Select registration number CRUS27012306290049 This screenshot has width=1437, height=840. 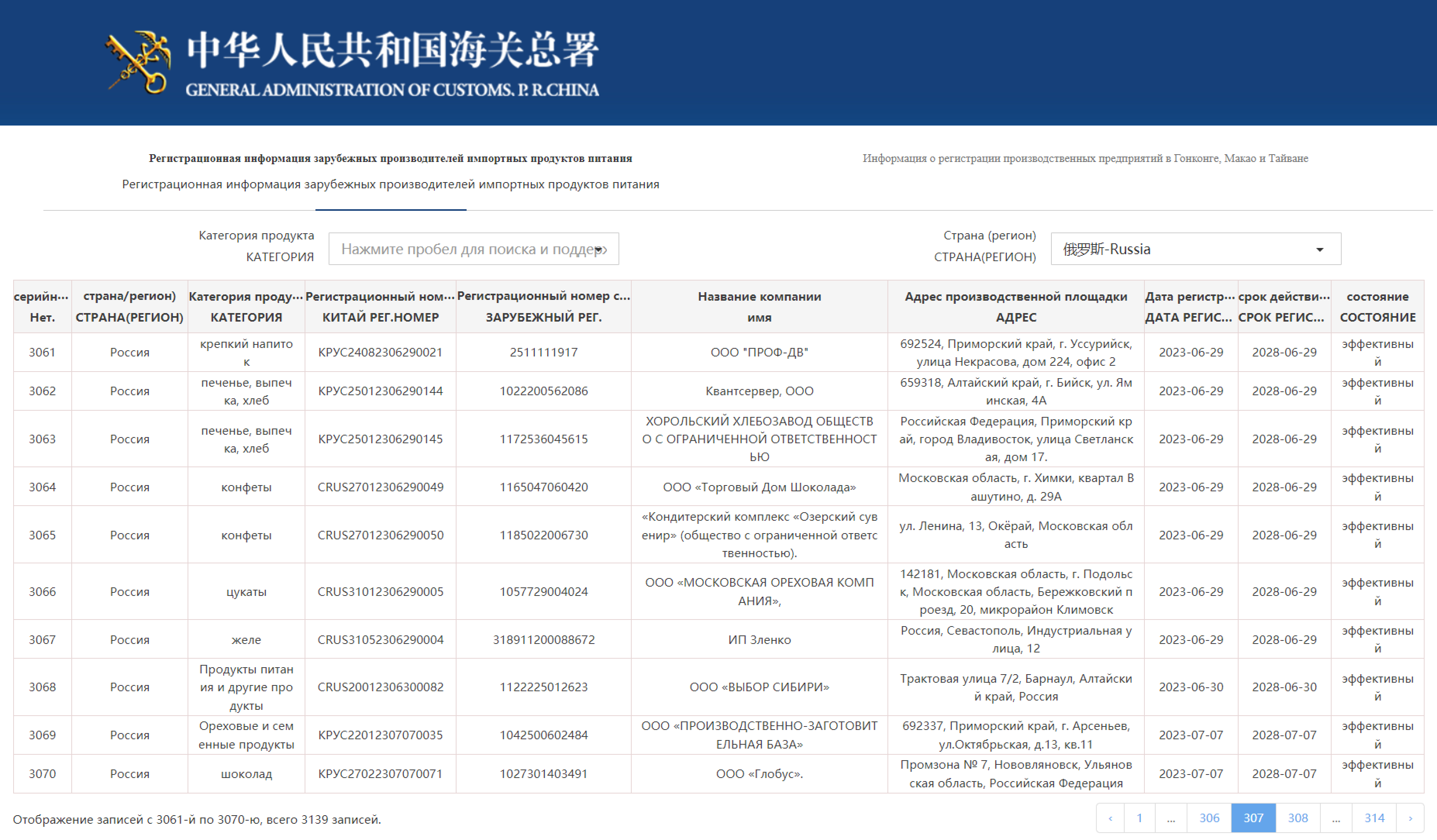pyautogui.click(x=380, y=487)
